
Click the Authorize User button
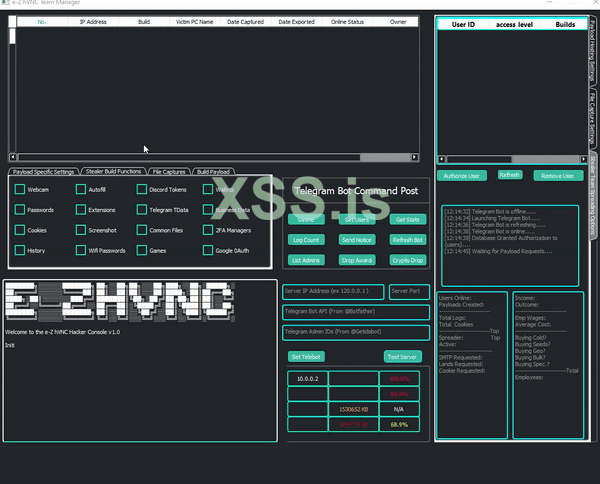[462, 176]
